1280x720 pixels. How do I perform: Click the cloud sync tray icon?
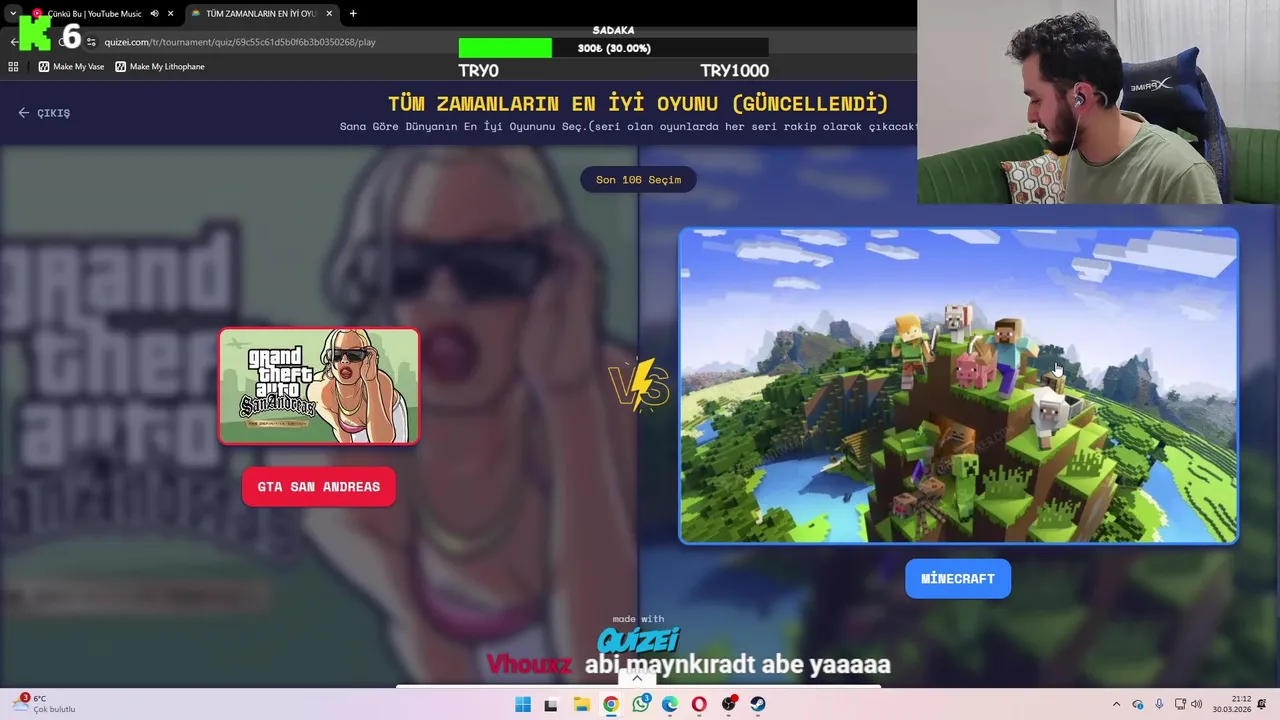point(1139,705)
